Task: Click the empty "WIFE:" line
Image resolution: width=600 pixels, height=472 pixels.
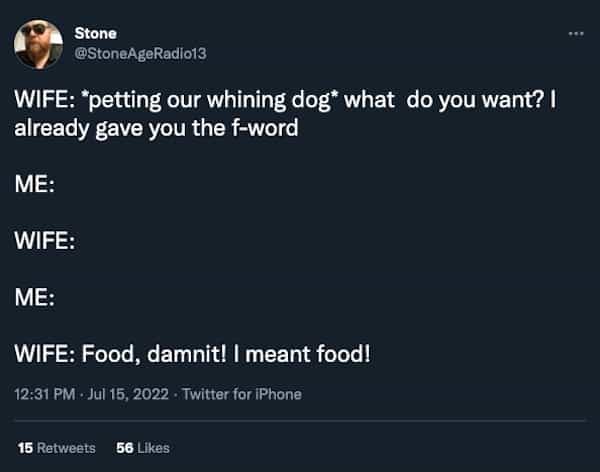Action: (x=45, y=241)
